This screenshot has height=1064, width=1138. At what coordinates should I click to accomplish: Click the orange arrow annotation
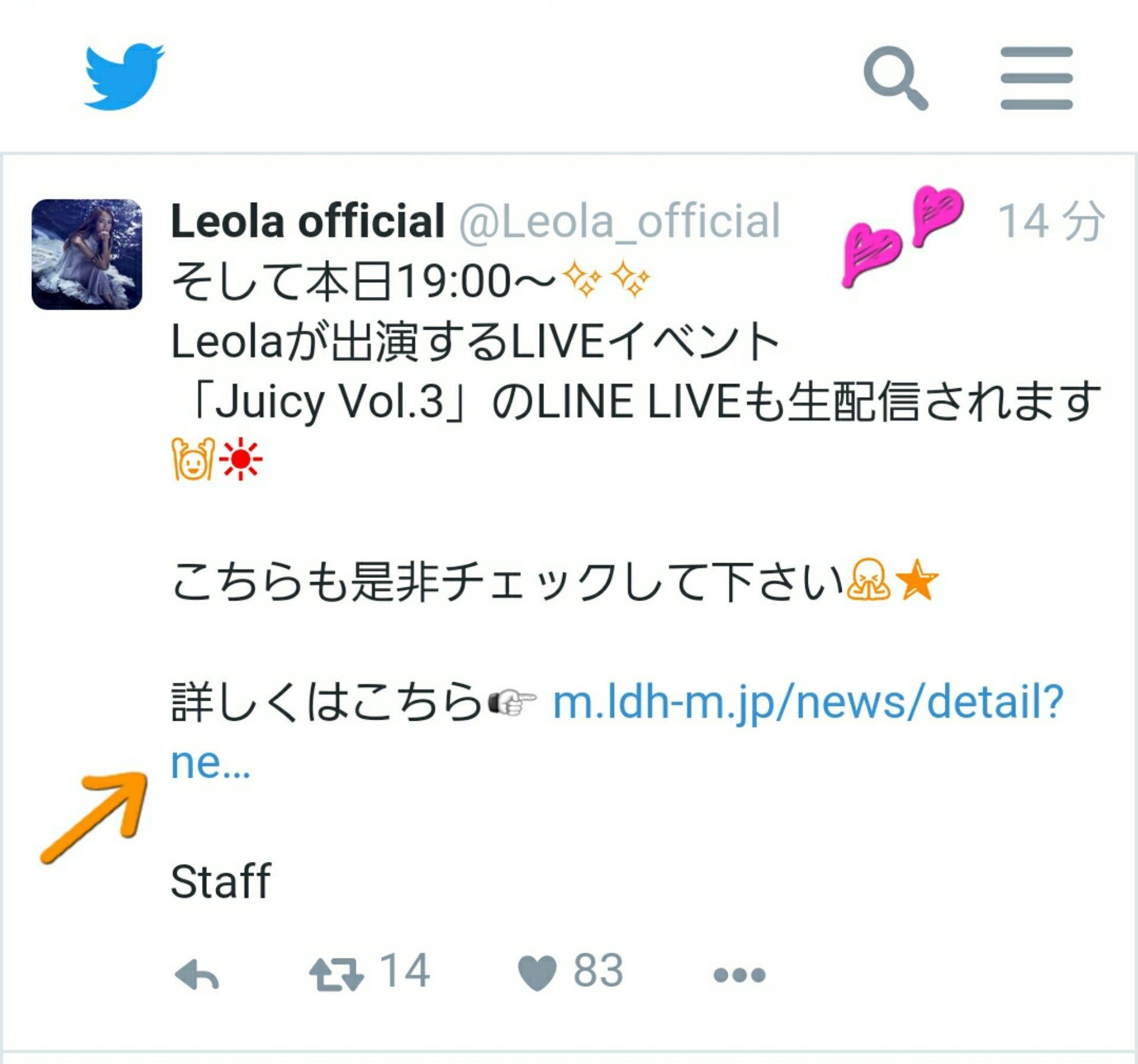coord(94,817)
